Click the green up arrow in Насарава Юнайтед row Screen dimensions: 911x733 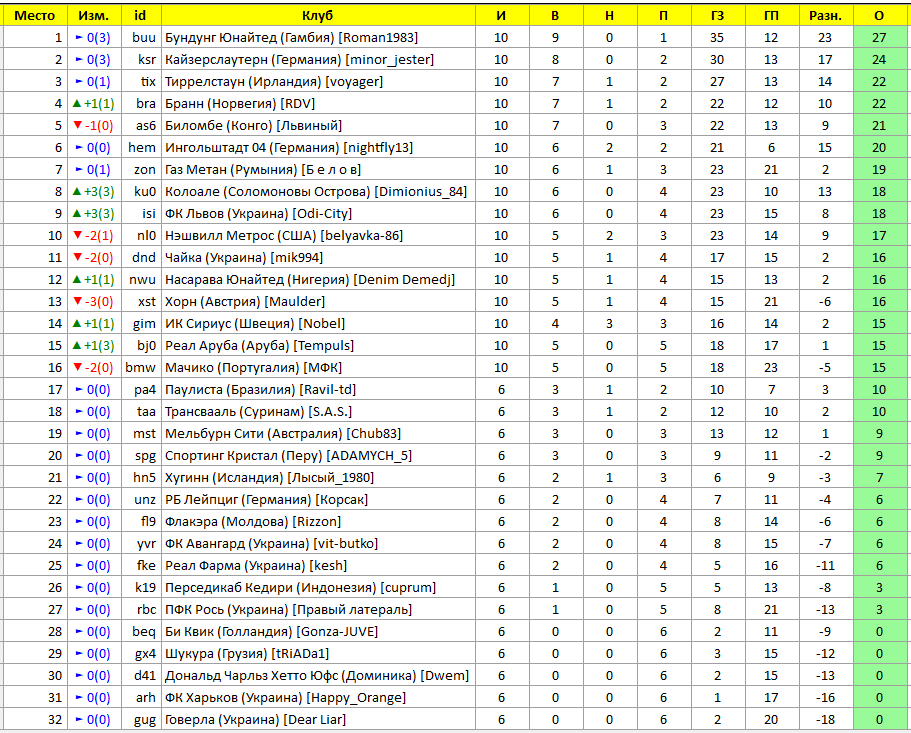click(77, 279)
